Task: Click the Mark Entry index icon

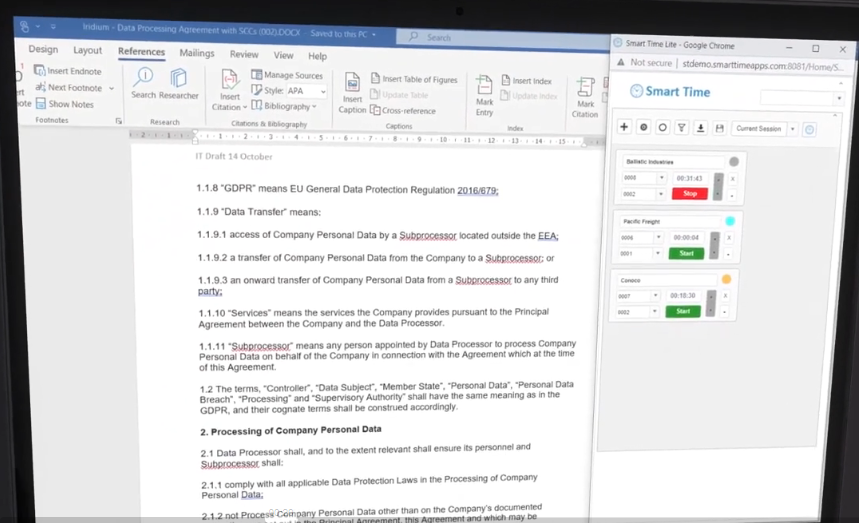Action: 485,92
